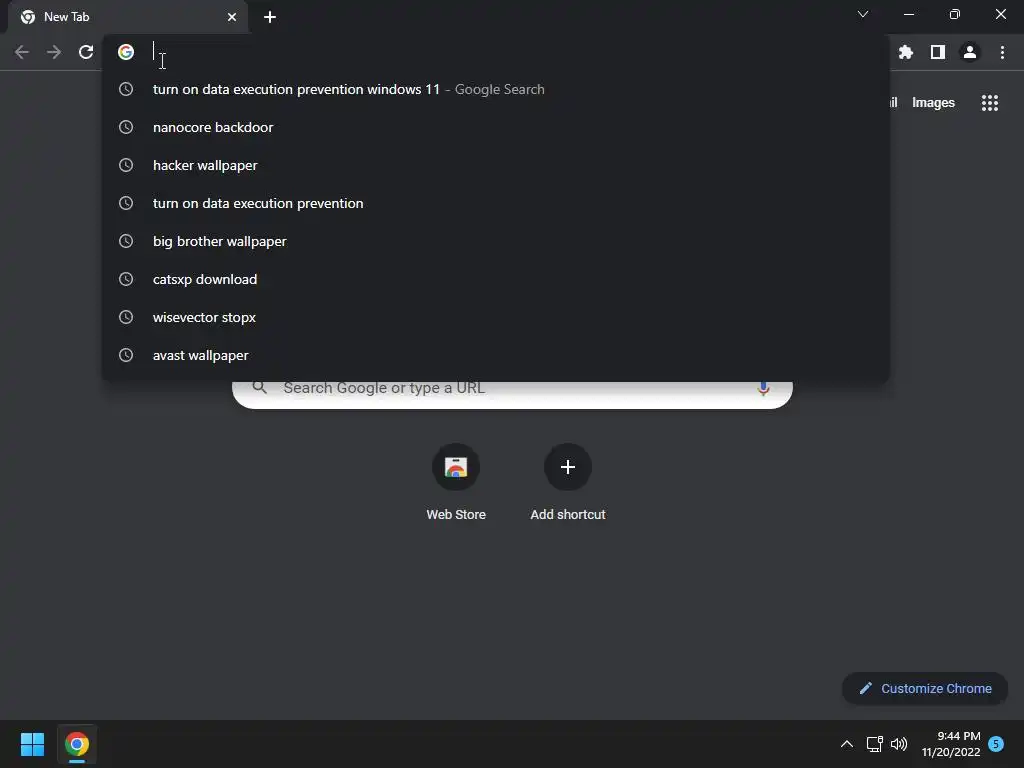Viewport: 1024px width, 768px height.
Task: Click the Images link
Action: click(933, 103)
